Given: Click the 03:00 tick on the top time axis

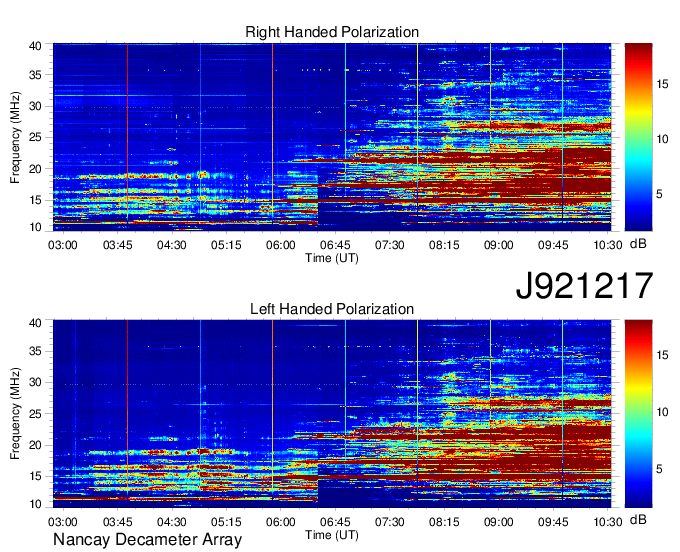Looking at the screenshot, I should pos(62,245).
